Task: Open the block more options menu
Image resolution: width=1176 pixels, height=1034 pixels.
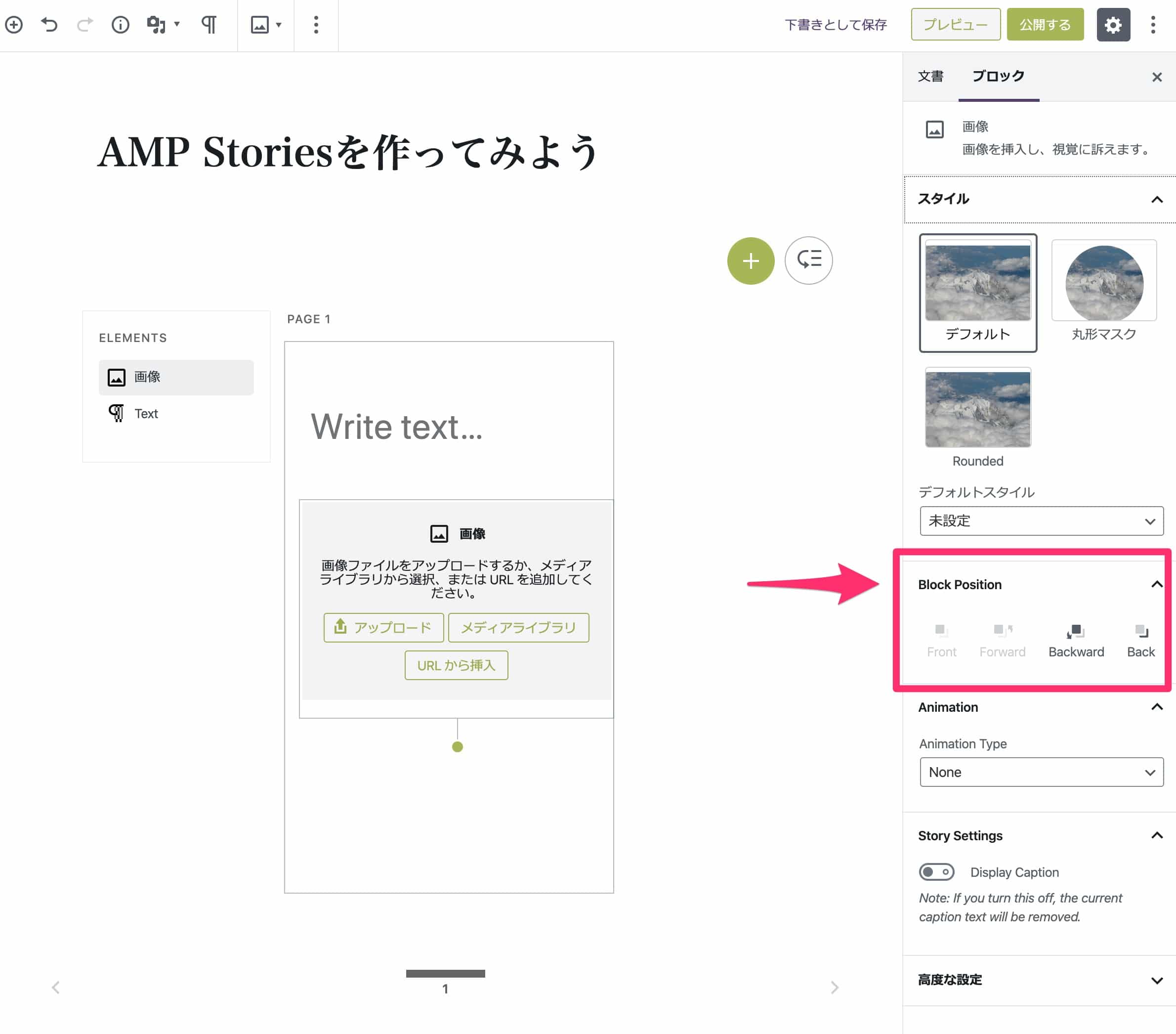Action: [316, 25]
